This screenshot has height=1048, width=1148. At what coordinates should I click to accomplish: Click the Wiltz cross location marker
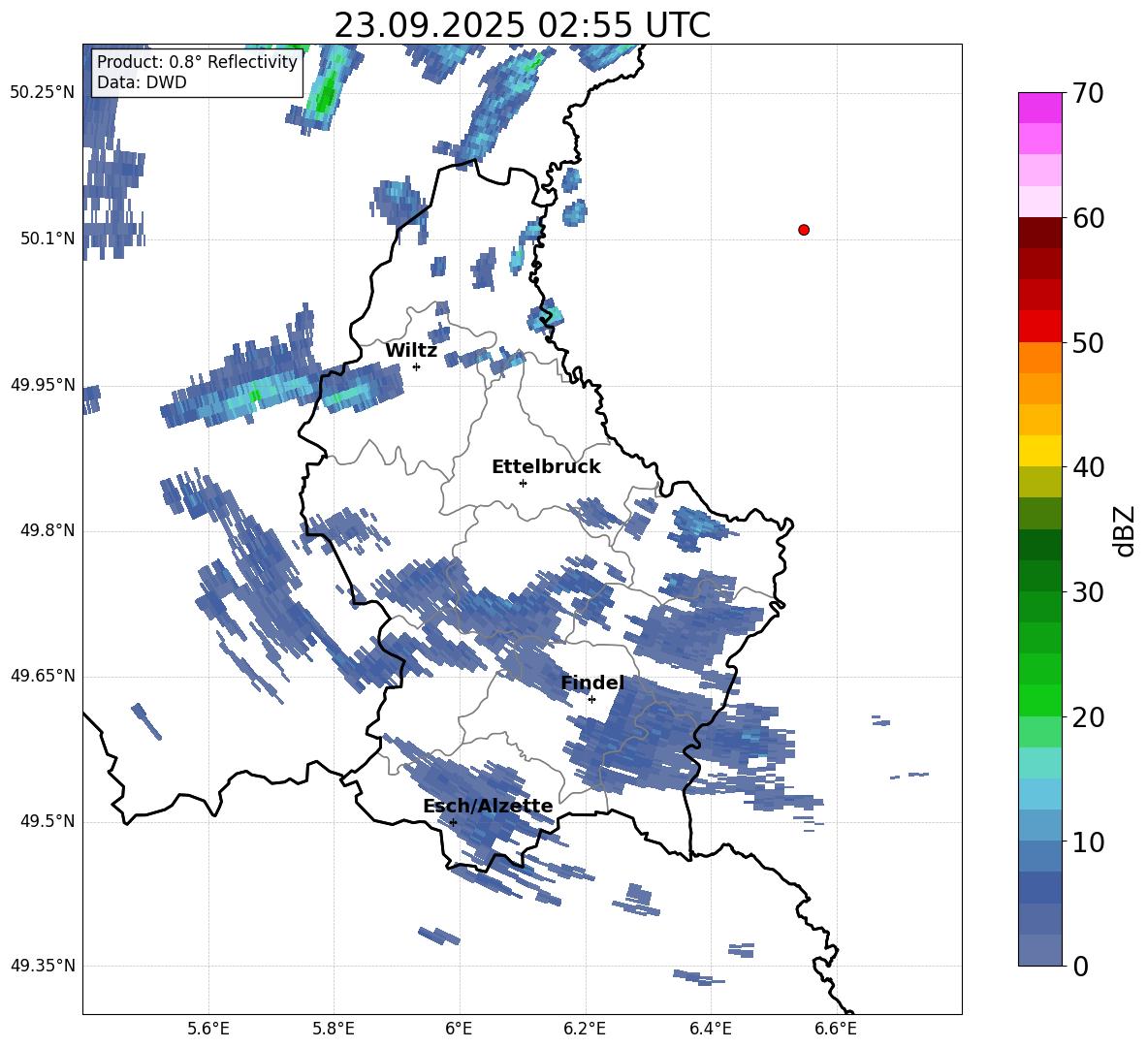coord(417,366)
